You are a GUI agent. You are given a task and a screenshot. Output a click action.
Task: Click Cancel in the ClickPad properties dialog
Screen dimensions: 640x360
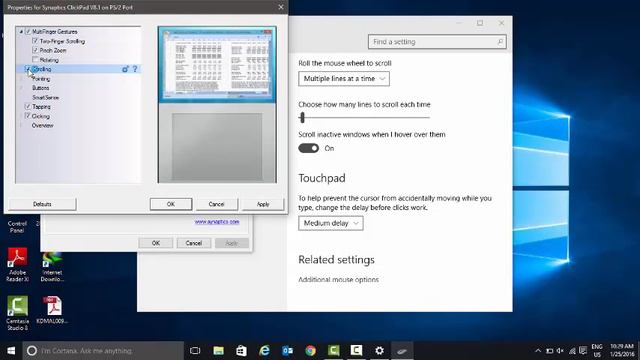216,204
